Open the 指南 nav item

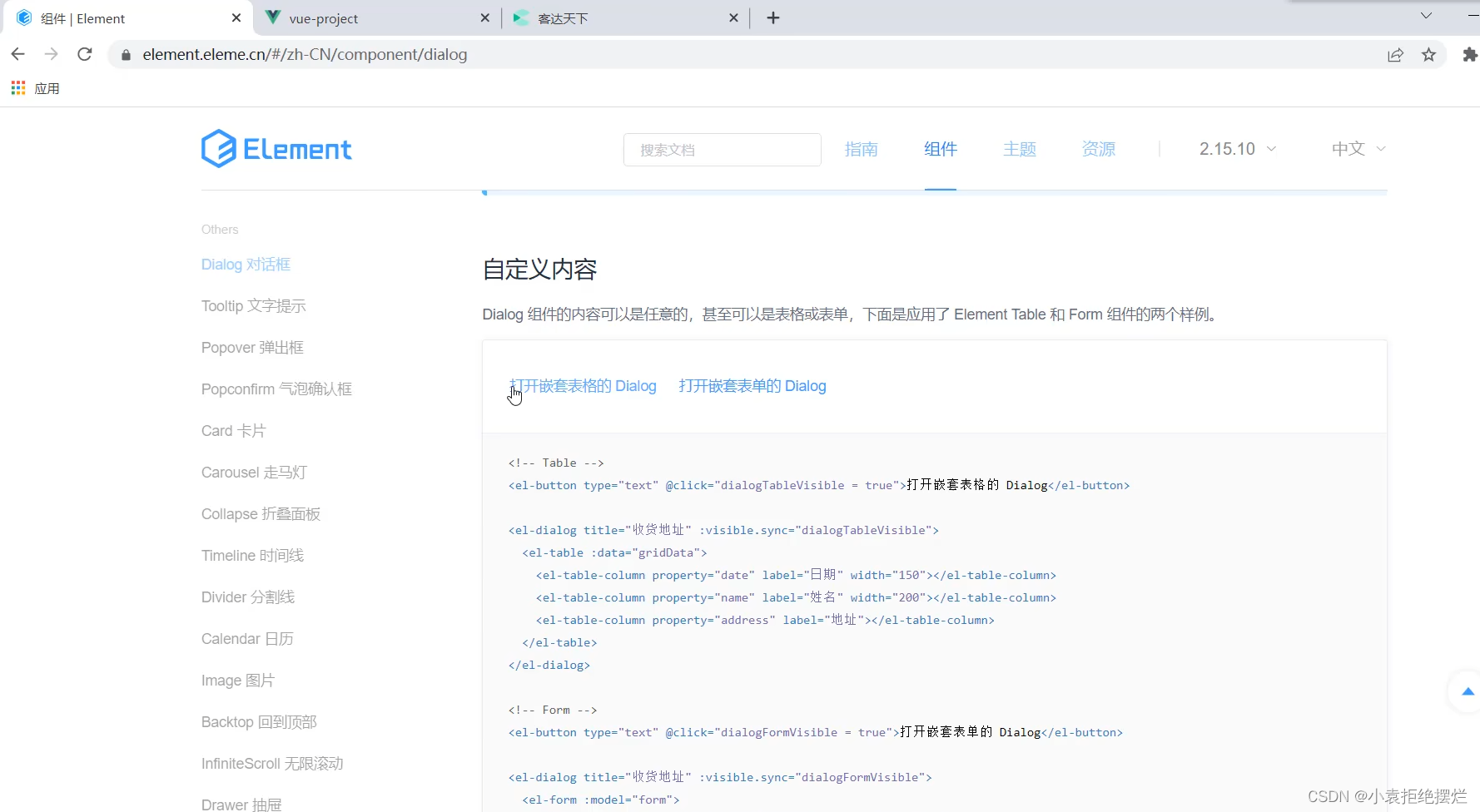coord(861,149)
